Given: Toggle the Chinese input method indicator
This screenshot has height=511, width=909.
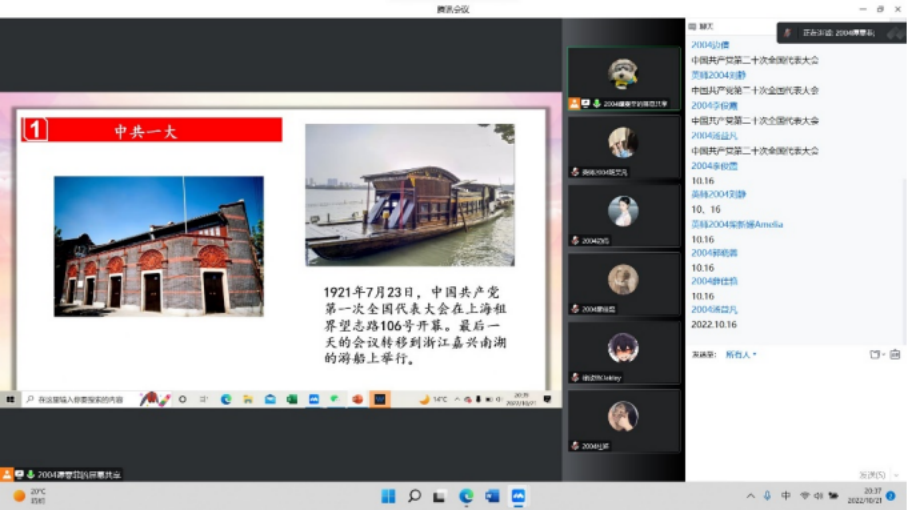Looking at the screenshot, I should pyautogui.click(x=786, y=496).
